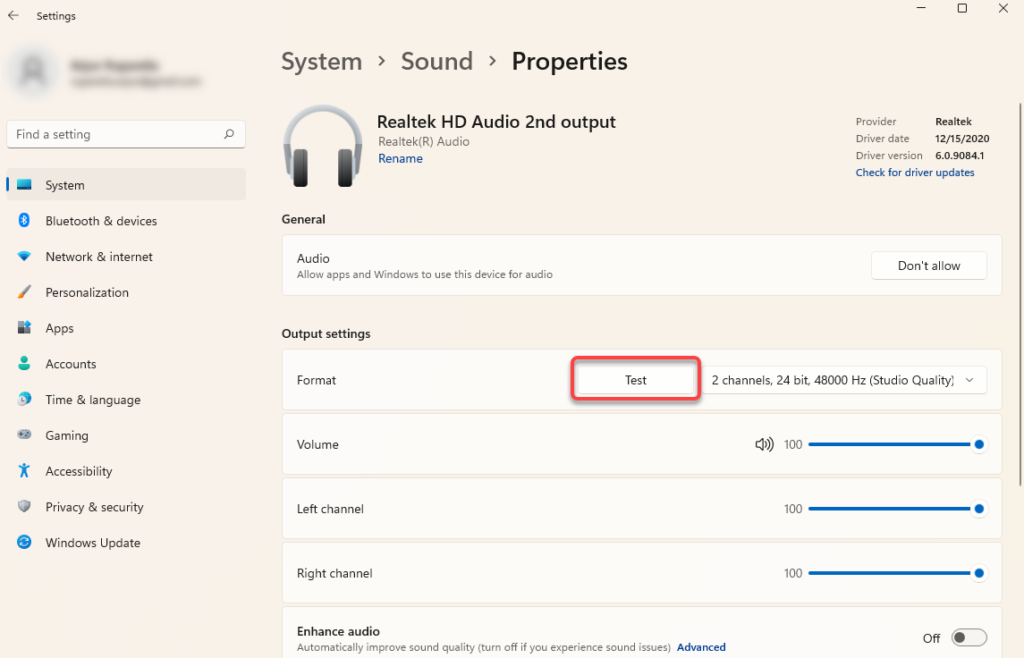Click the Accessibility figure icon
Screen dimensions: 1024x658
click(x=24, y=471)
